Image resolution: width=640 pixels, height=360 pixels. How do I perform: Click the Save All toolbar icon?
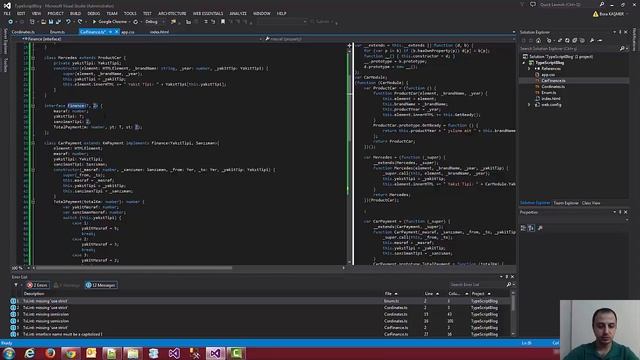tap(58, 22)
